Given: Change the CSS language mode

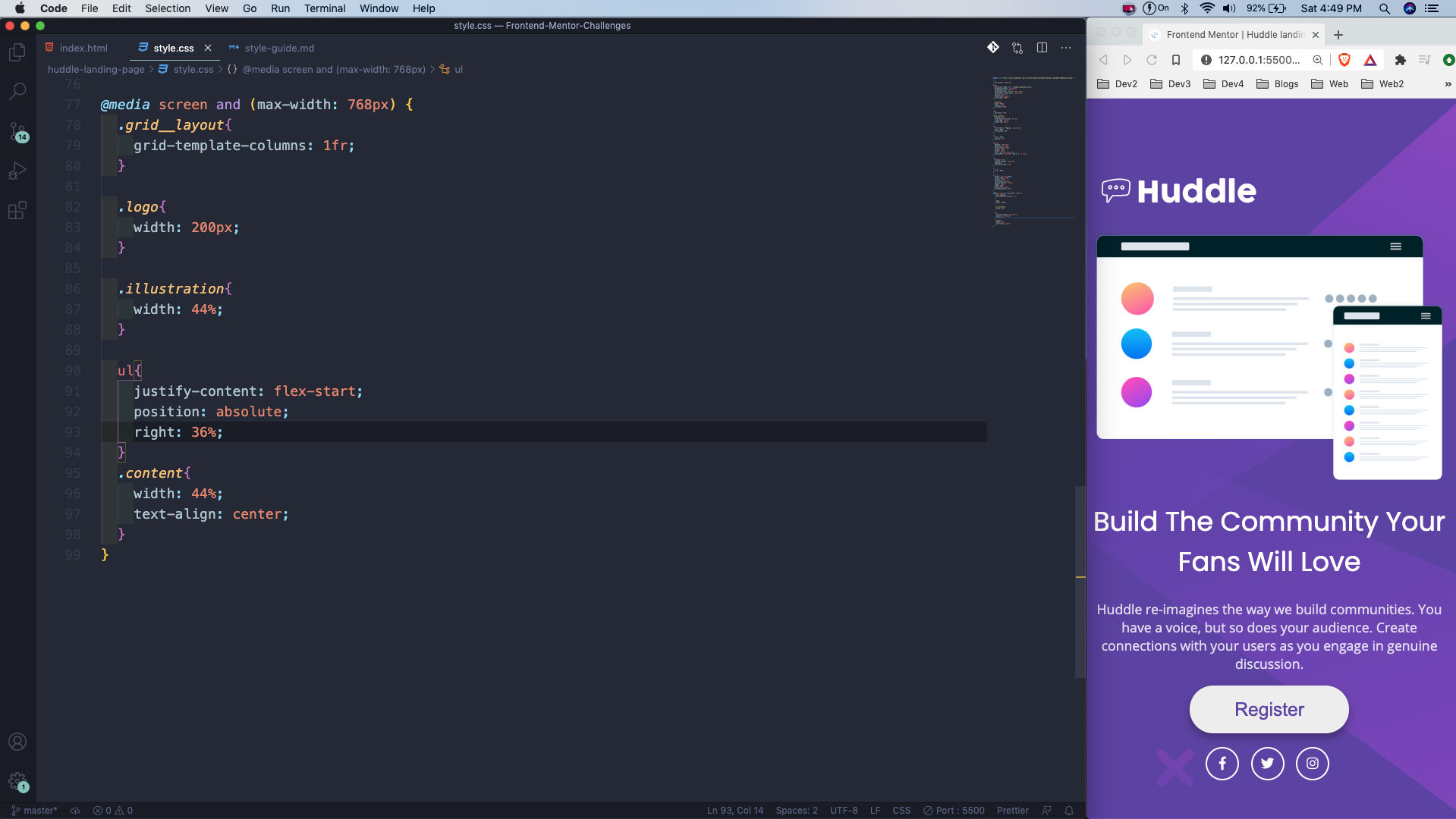Looking at the screenshot, I should click(x=901, y=810).
